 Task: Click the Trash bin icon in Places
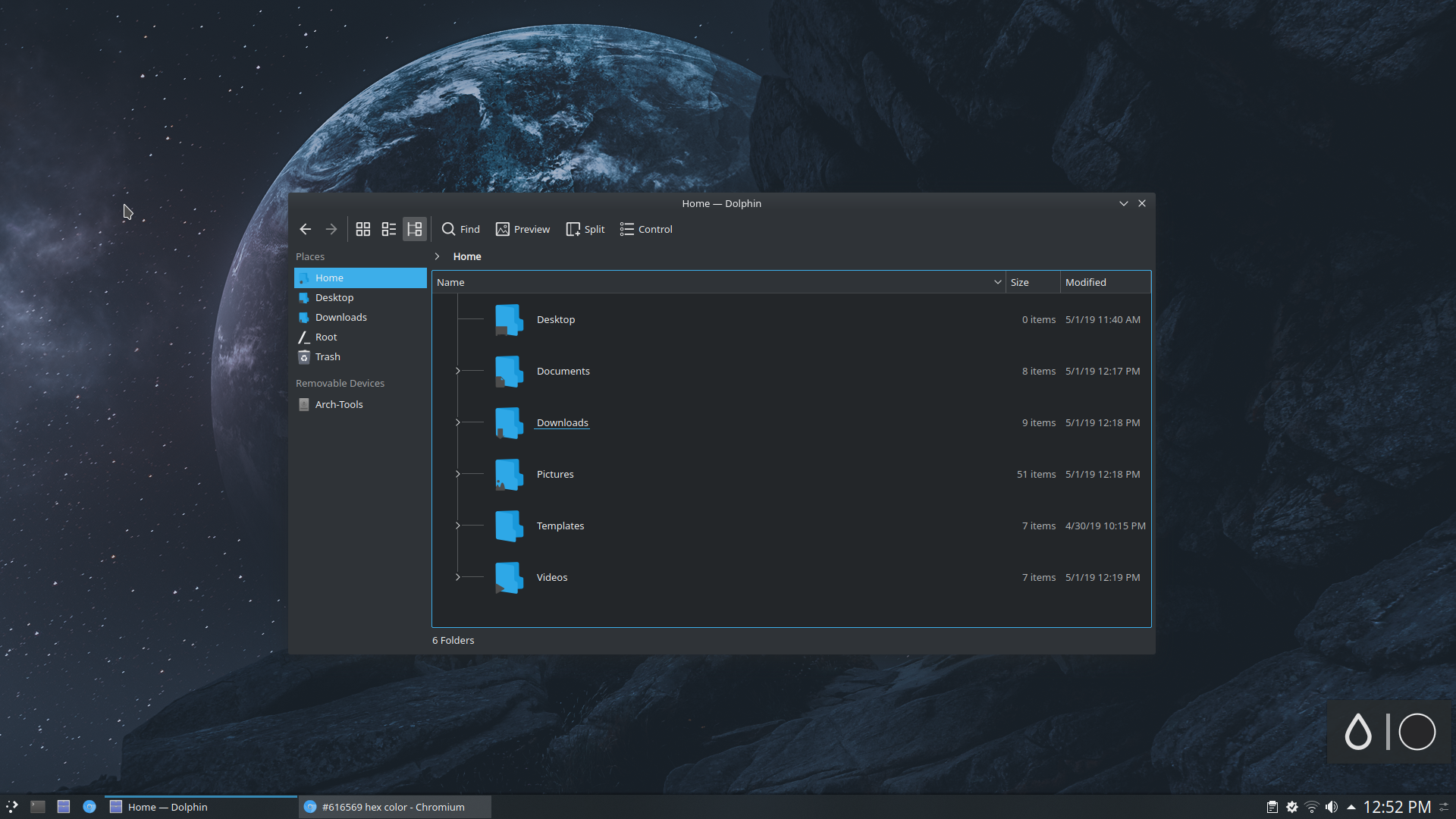pyautogui.click(x=304, y=356)
